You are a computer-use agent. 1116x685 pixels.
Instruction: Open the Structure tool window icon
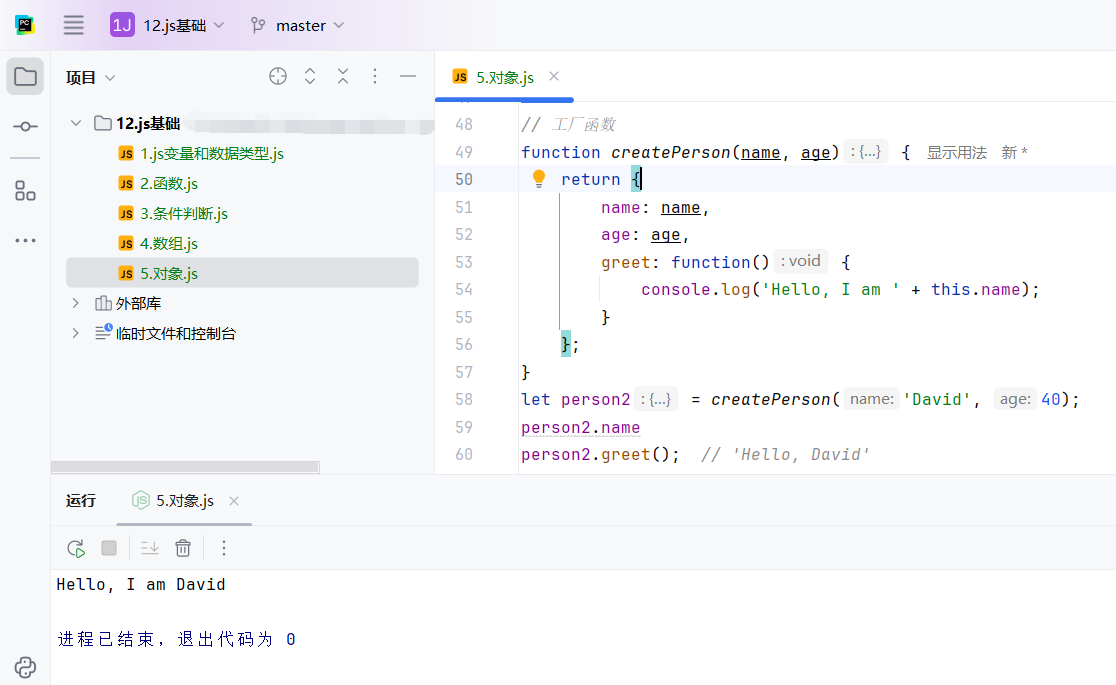25,190
